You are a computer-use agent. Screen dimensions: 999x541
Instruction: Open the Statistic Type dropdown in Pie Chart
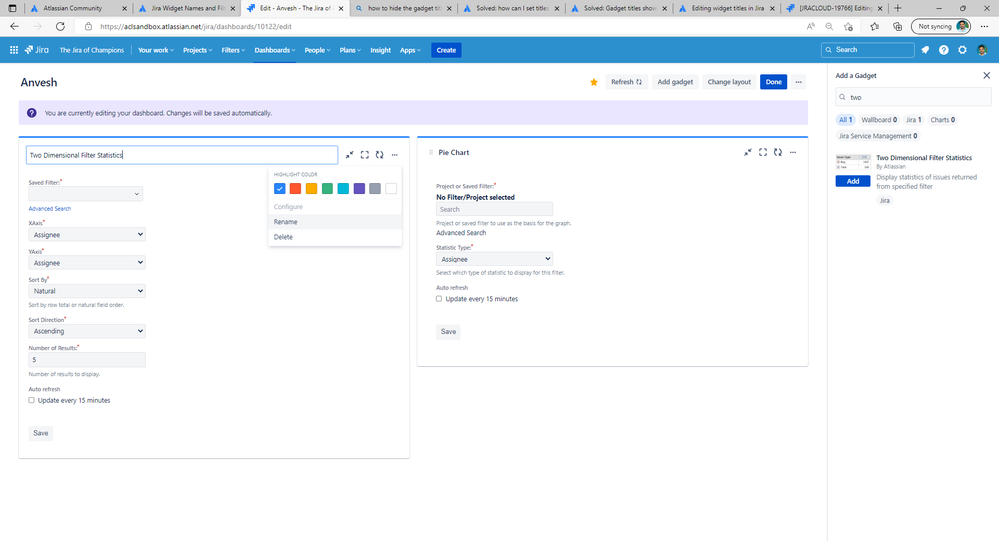494,259
